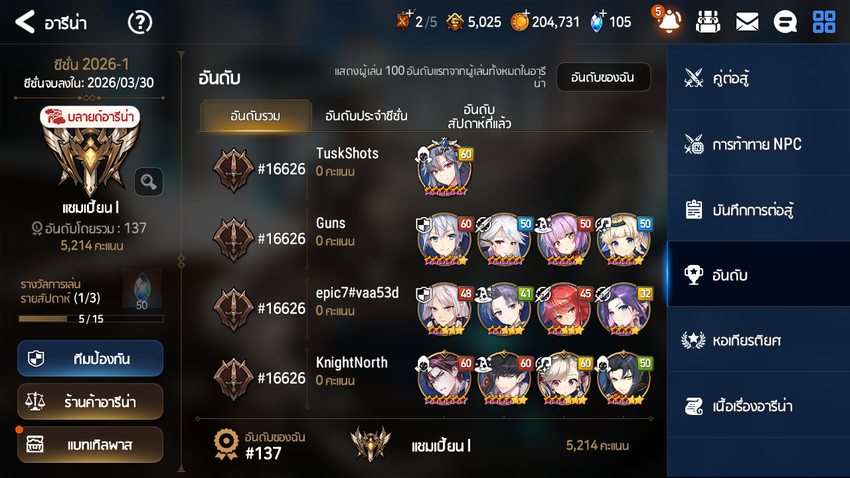
Task: Open the chat bubble icon
Action: point(784,22)
